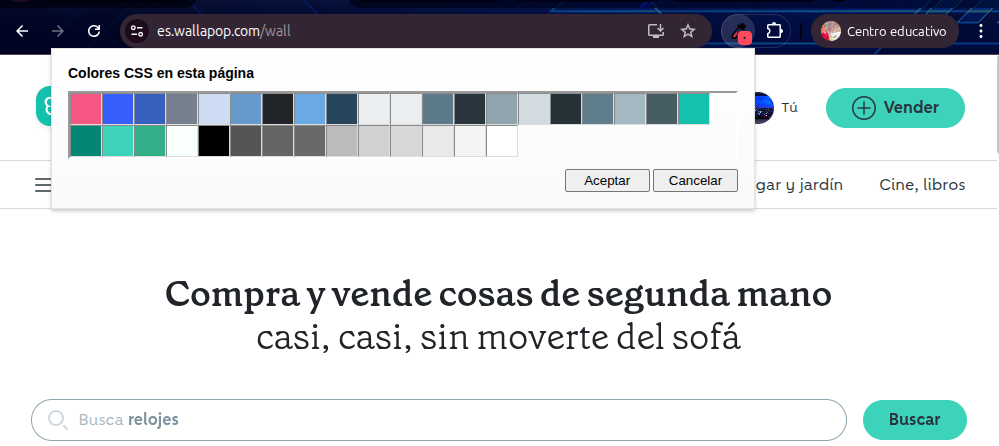Pick the pale lavender-blue swatch

(x=214, y=109)
